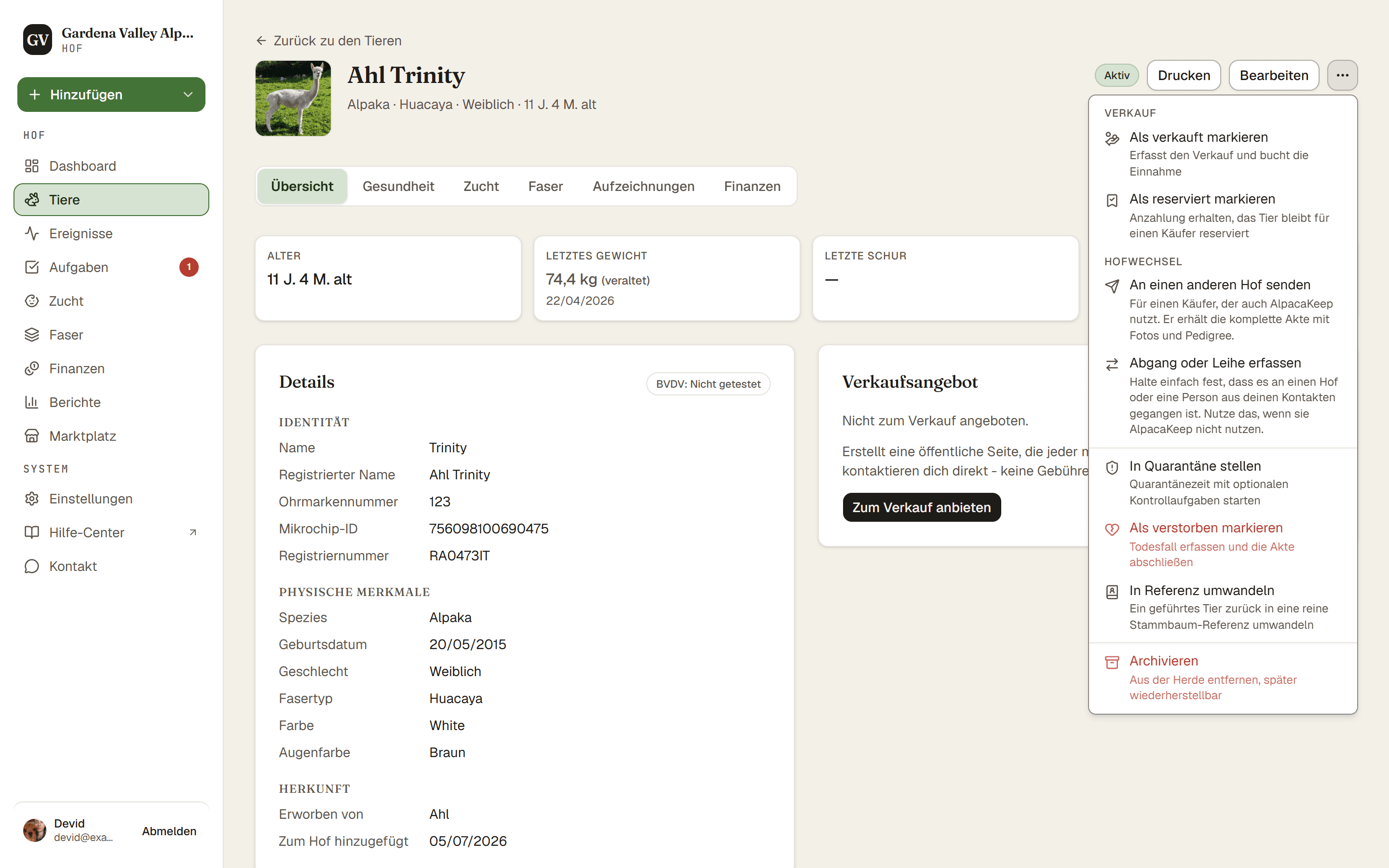Click the Ereignisse activity pulse icon

point(31,234)
